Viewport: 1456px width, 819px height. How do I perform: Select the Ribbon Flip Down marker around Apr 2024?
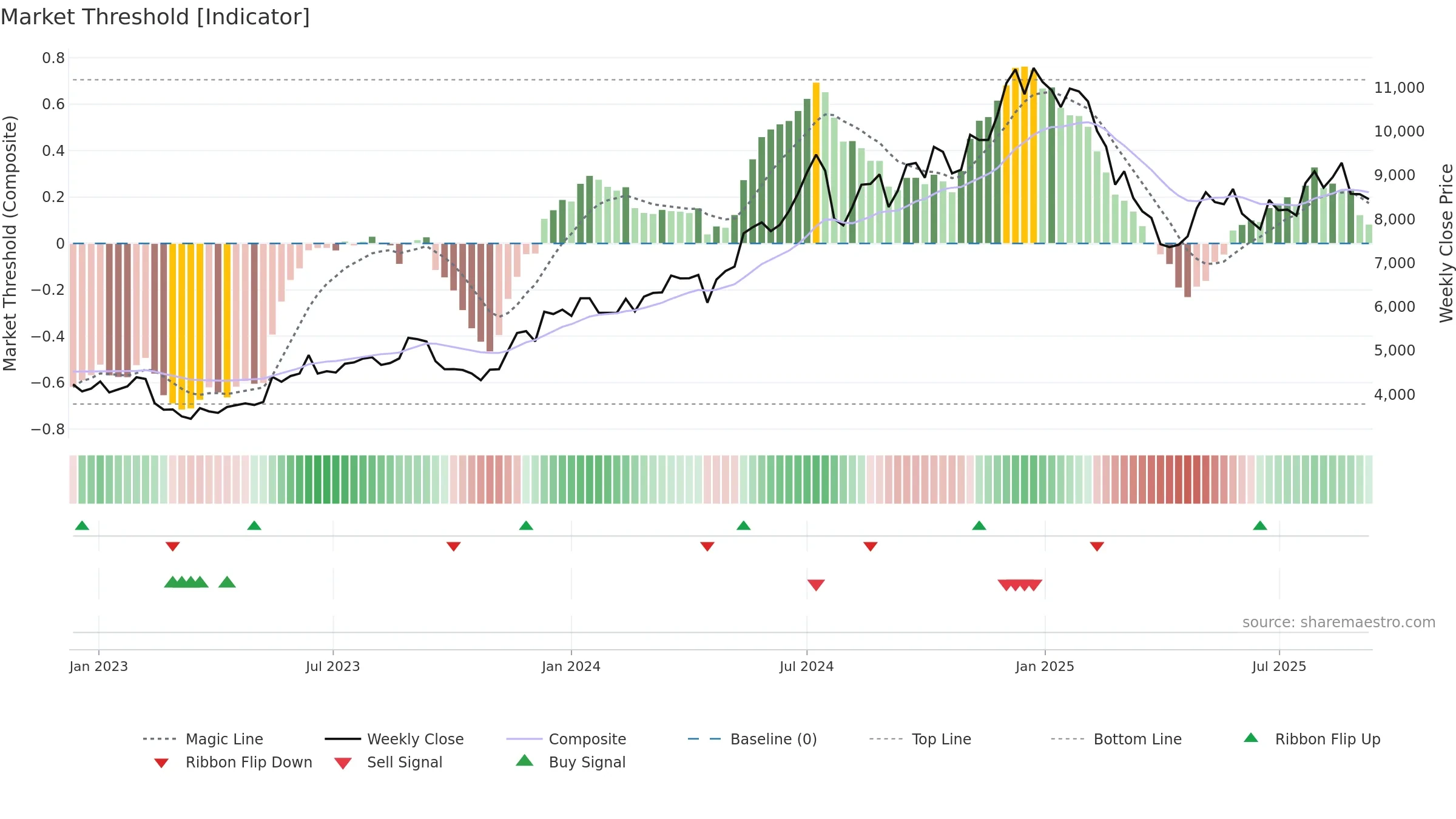tap(707, 547)
